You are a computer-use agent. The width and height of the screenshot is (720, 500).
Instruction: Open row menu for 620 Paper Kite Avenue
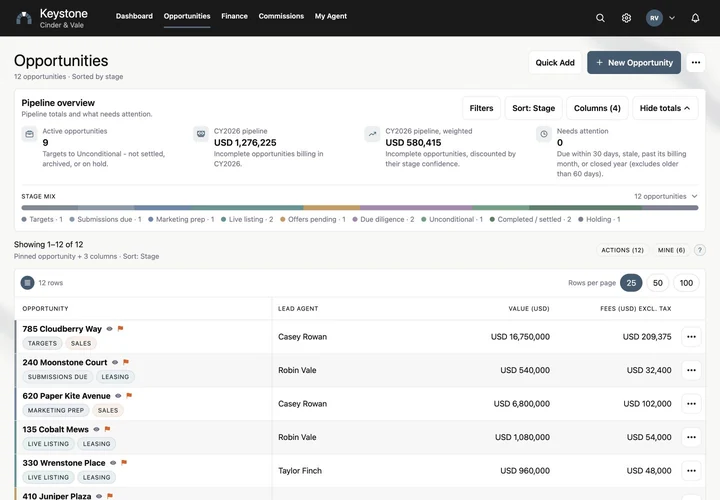tap(691, 404)
